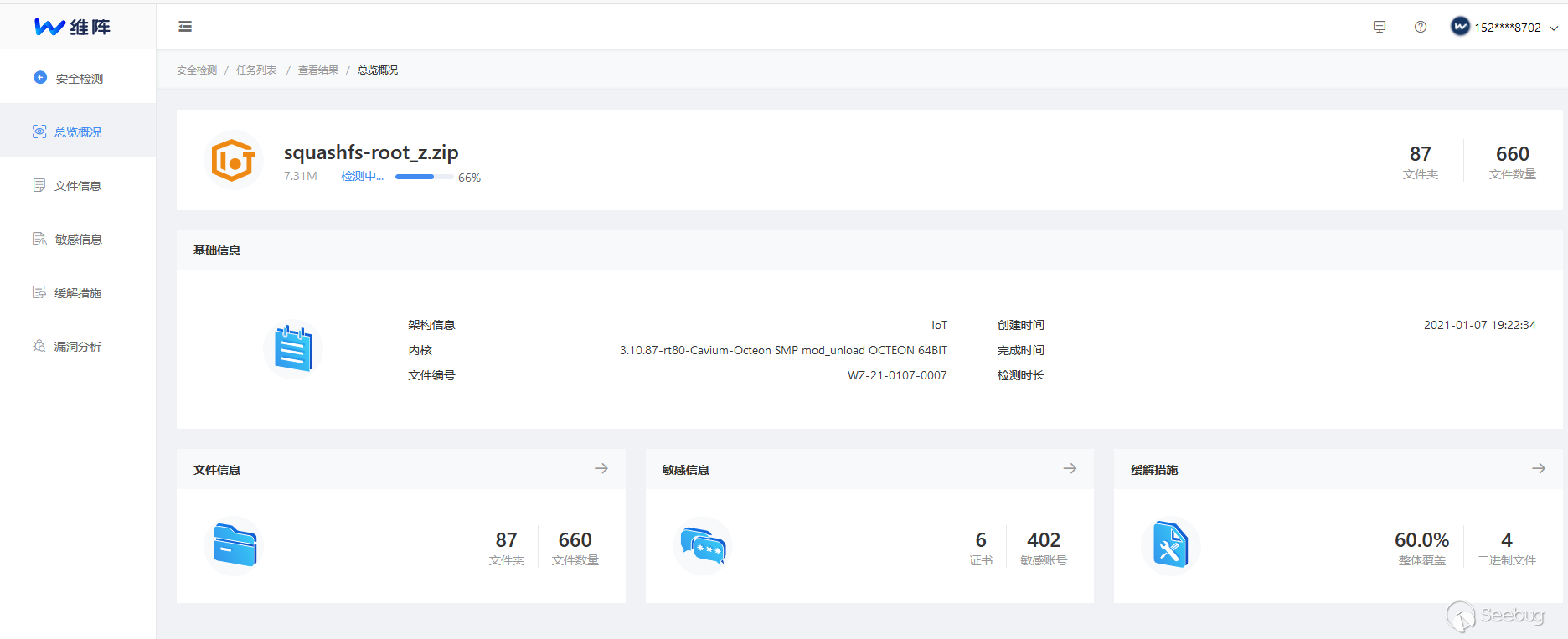Click the 7.31M file size text

301,177
